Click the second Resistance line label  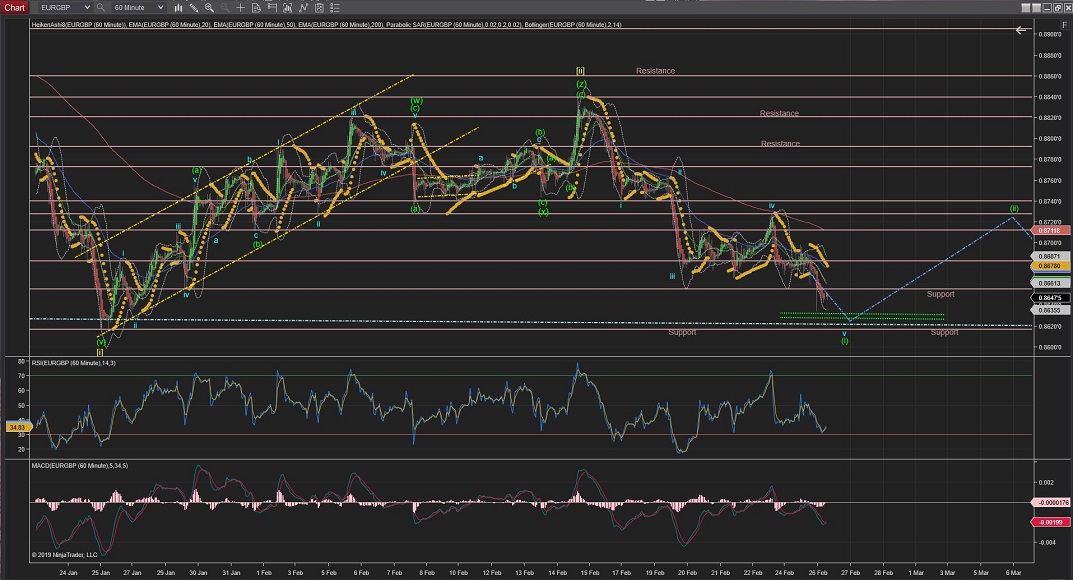[x=779, y=113]
